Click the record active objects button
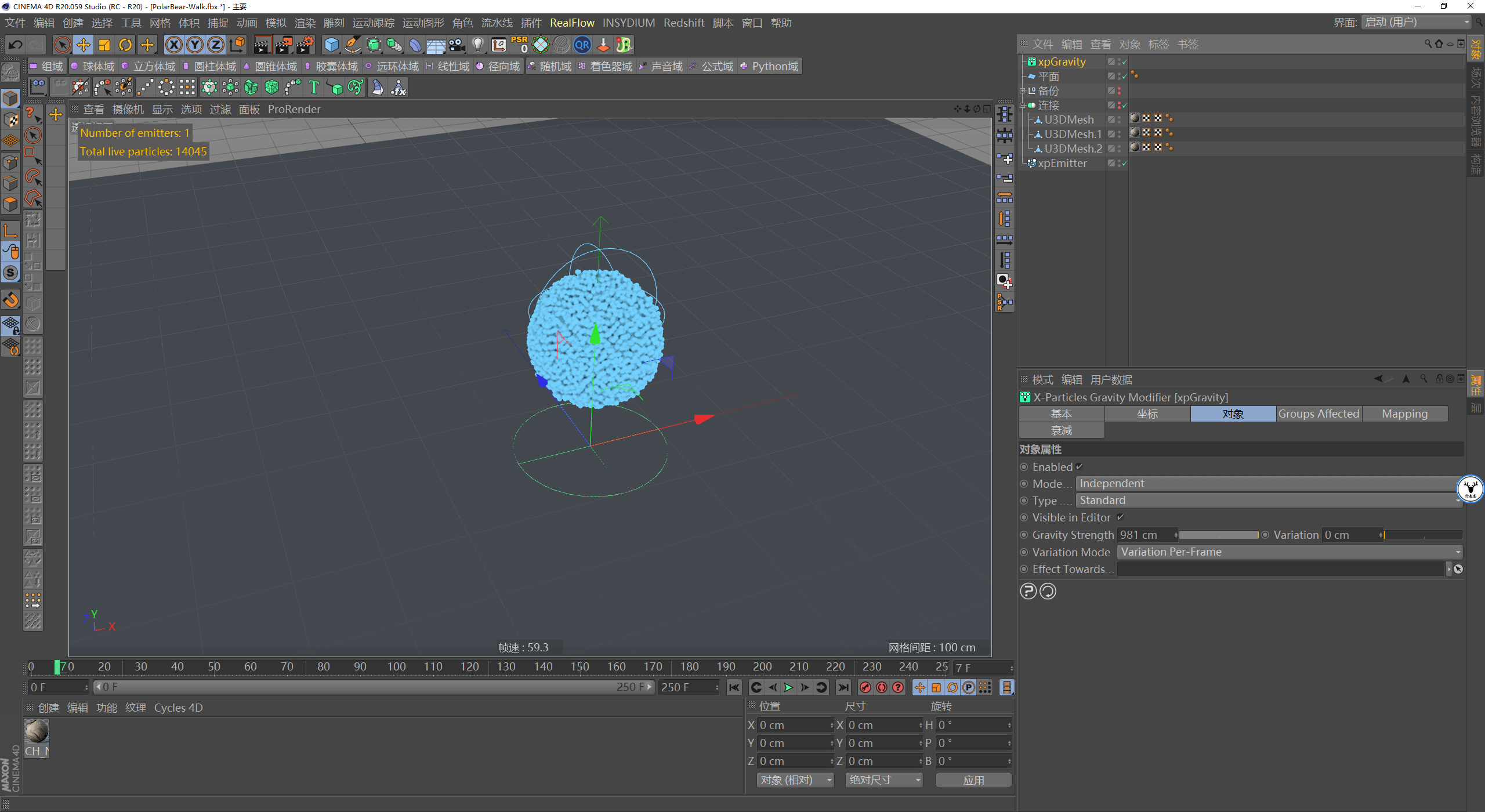Viewport: 1485px width, 812px height. pyautogui.click(x=865, y=687)
